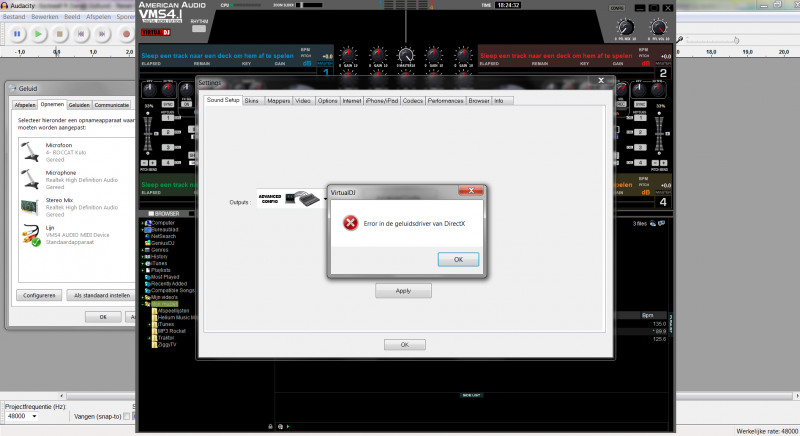Switch to Afspelen tab in Geluid dialog
The height and width of the screenshot is (436, 800).
(x=25, y=105)
